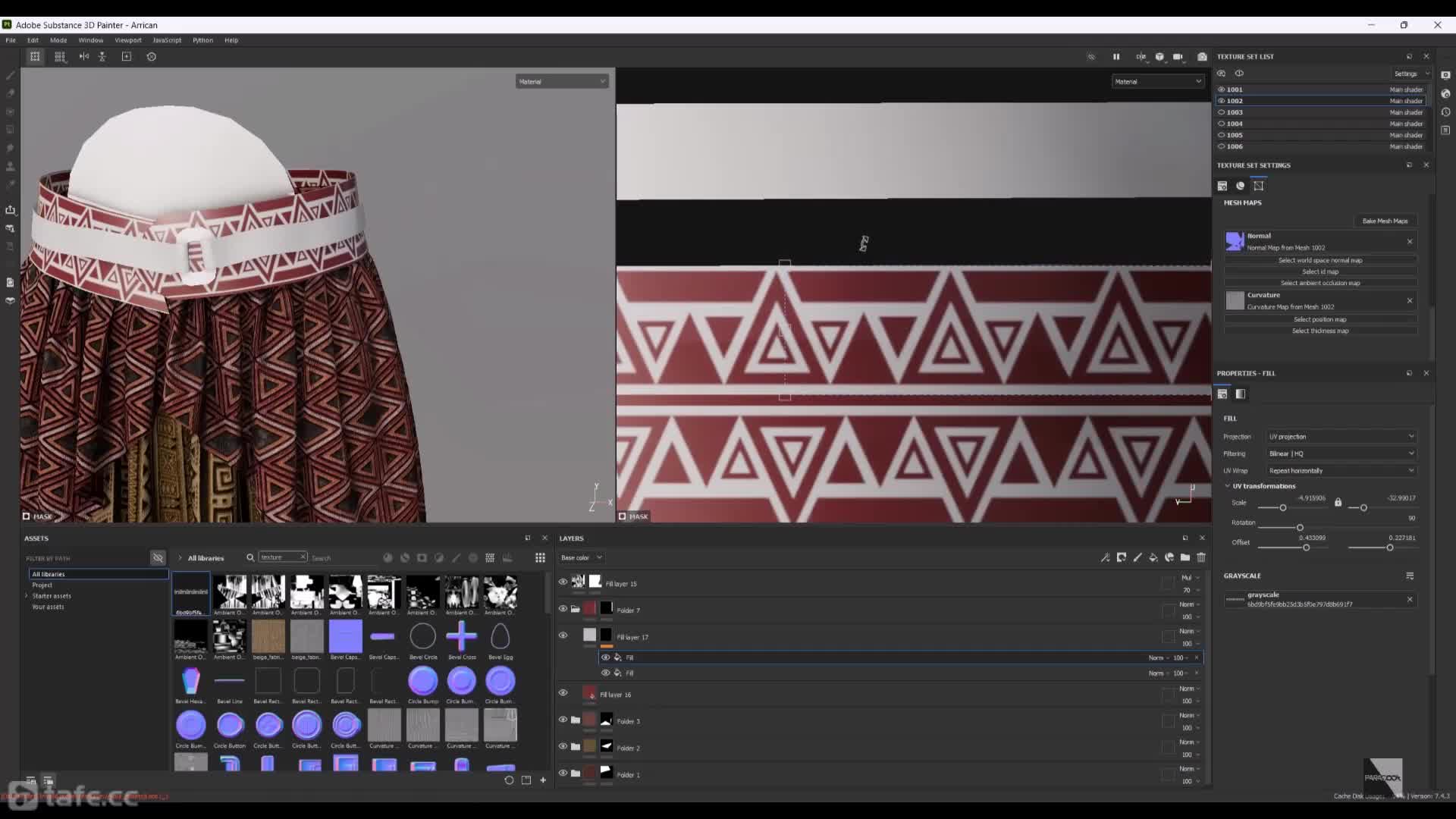The image size is (1456, 819).
Task: Open the Help menu
Action: [231, 40]
